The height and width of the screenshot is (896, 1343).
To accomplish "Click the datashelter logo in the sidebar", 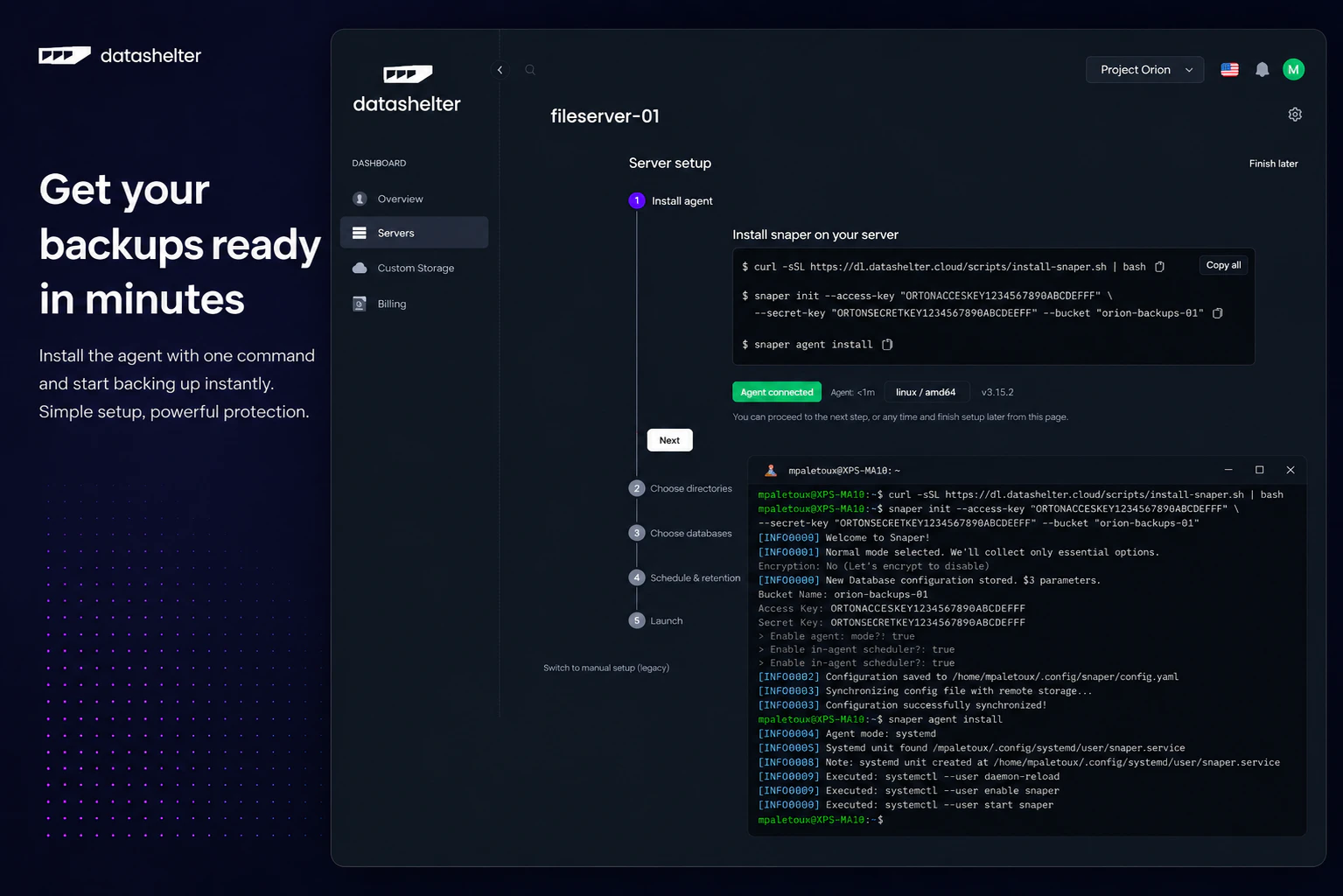I will pyautogui.click(x=407, y=89).
